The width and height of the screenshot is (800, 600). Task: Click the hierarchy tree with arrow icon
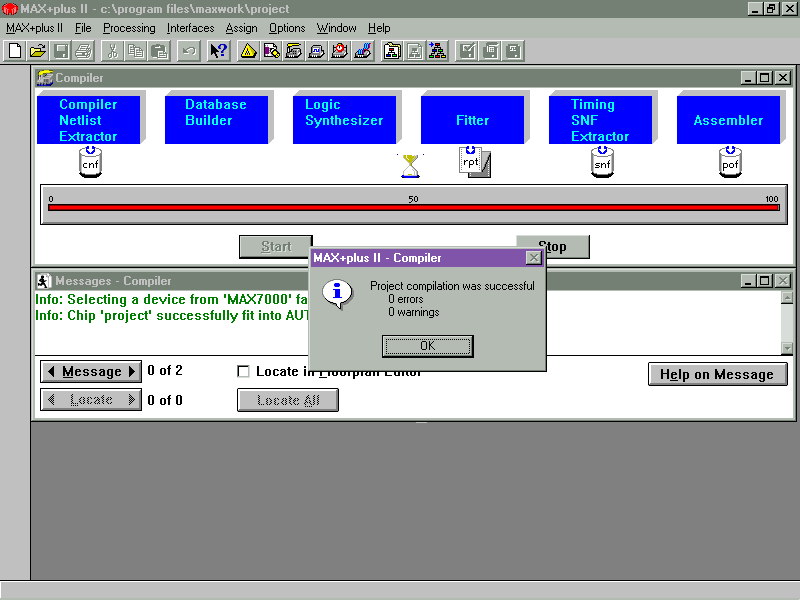[438, 51]
